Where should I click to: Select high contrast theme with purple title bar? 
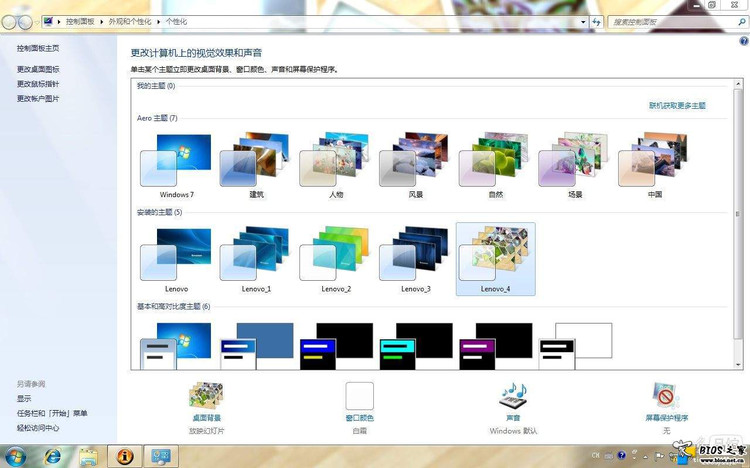pos(496,345)
